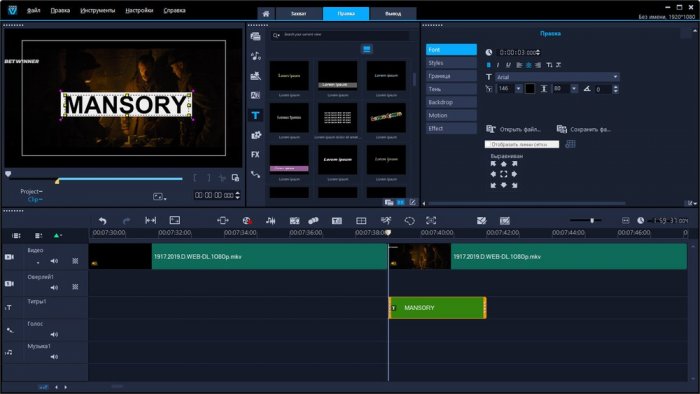This screenshot has width=700, height=394.
Task: Mute the Видео track audio
Action: (x=54, y=261)
